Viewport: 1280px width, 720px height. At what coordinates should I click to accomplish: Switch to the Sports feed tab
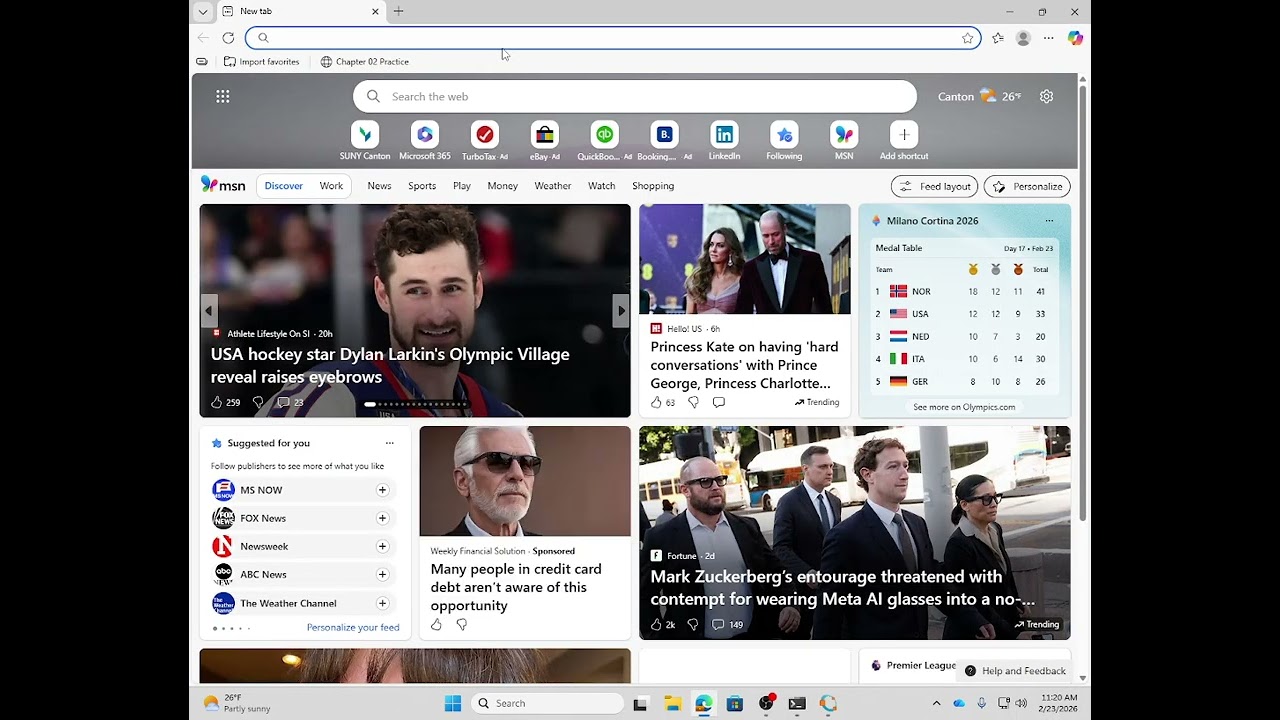pyautogui.click(x=422, y=186)
